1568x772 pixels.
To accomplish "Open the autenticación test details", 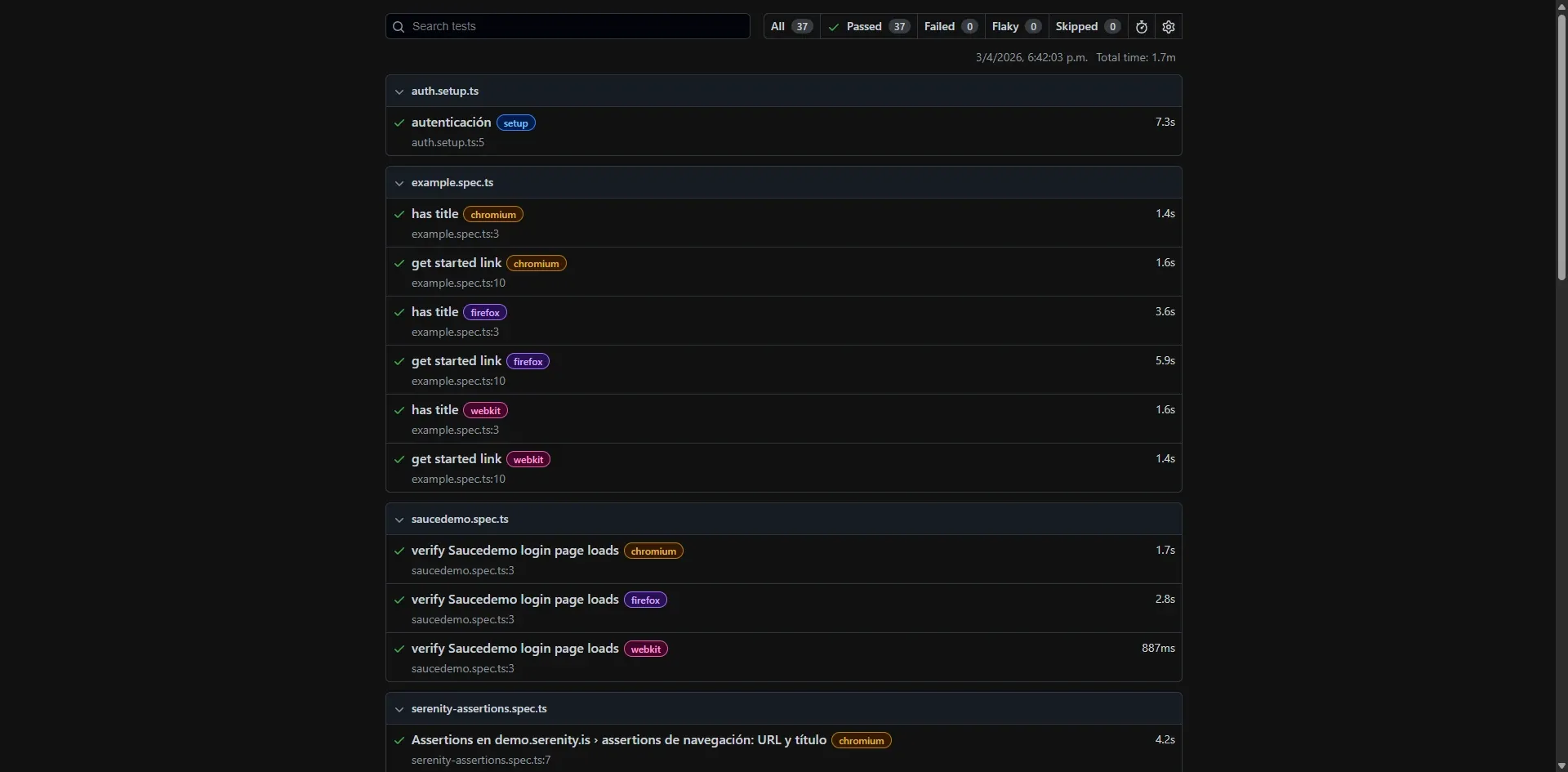I will tap(451, 123).
